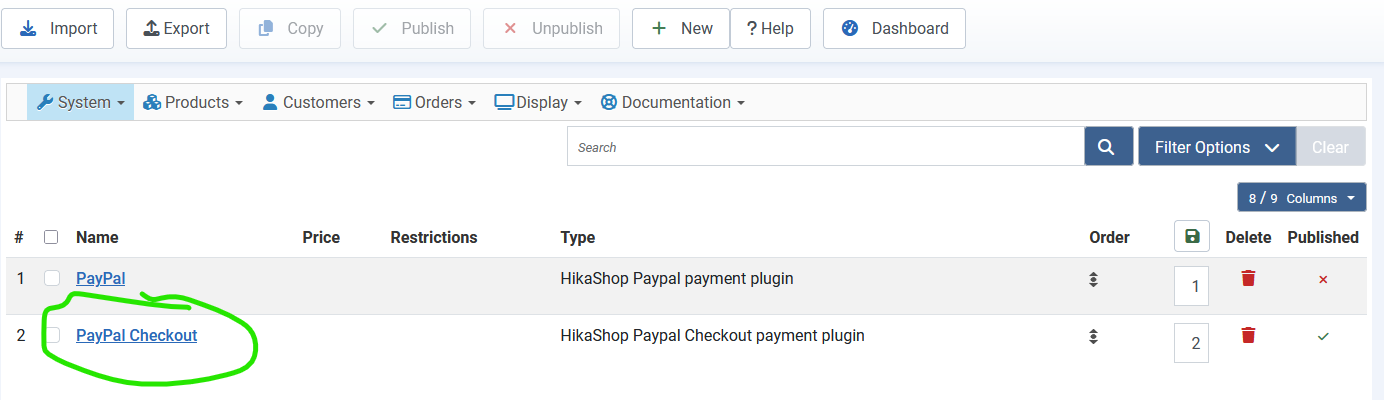Open the PayPal payment method link
The image size is (1384, 400).
(x=101, y=278)
